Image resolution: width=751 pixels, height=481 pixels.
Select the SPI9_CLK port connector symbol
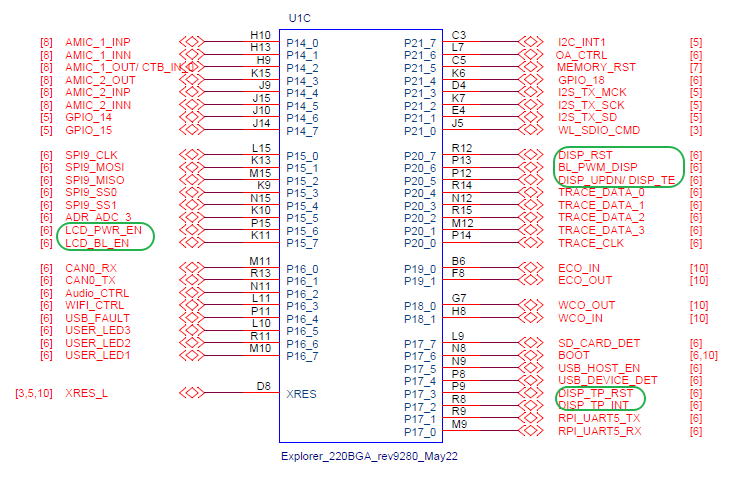[x=191, y=155]
